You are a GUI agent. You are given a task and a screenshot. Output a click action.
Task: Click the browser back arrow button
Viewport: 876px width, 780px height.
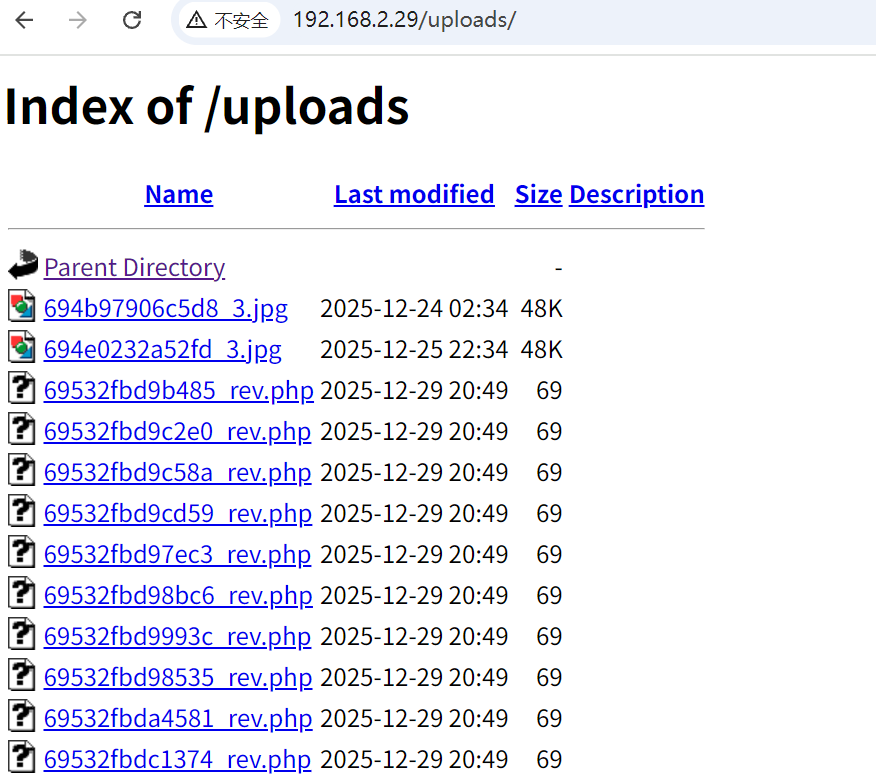coord(24,20)
